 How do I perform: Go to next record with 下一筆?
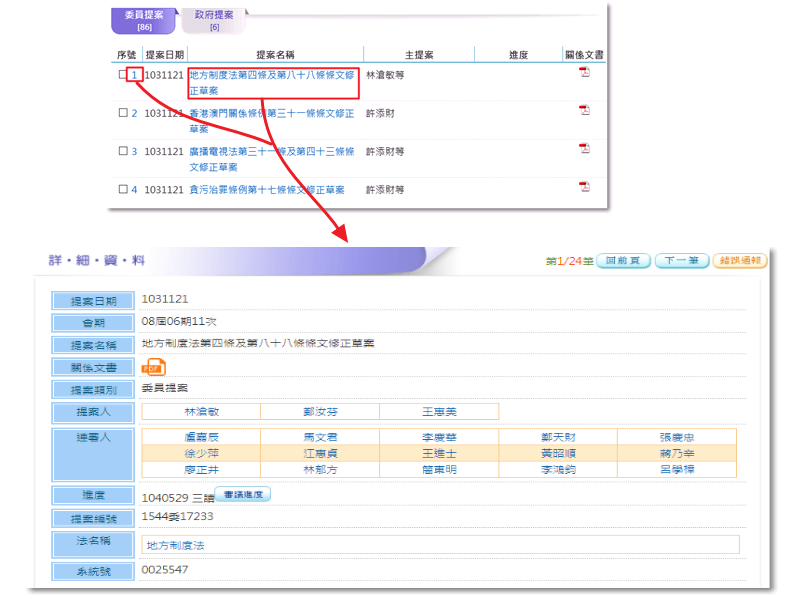tap(682, 261)
